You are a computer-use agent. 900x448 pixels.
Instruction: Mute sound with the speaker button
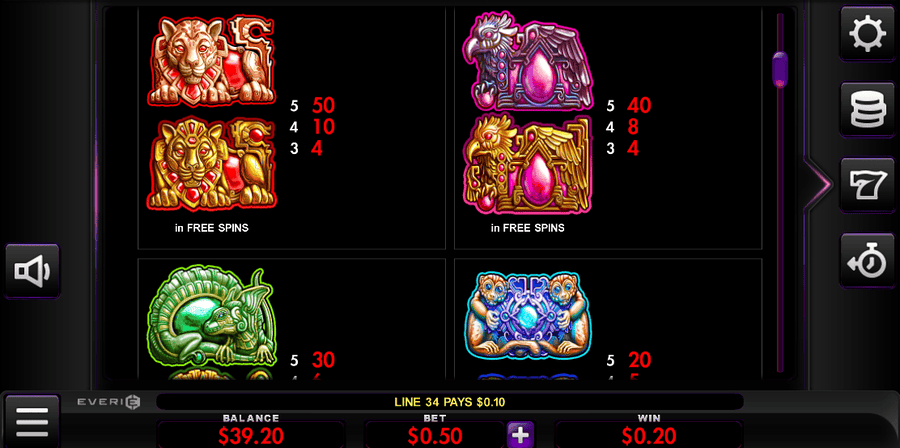pos(33,271)
